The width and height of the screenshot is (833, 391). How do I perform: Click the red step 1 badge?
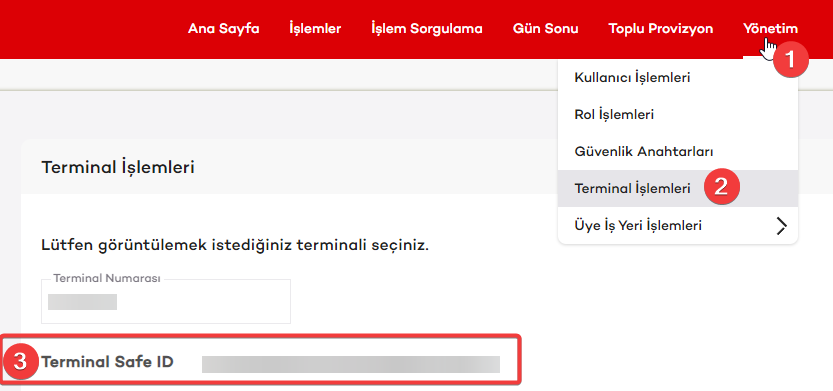(x=790, y=60)
